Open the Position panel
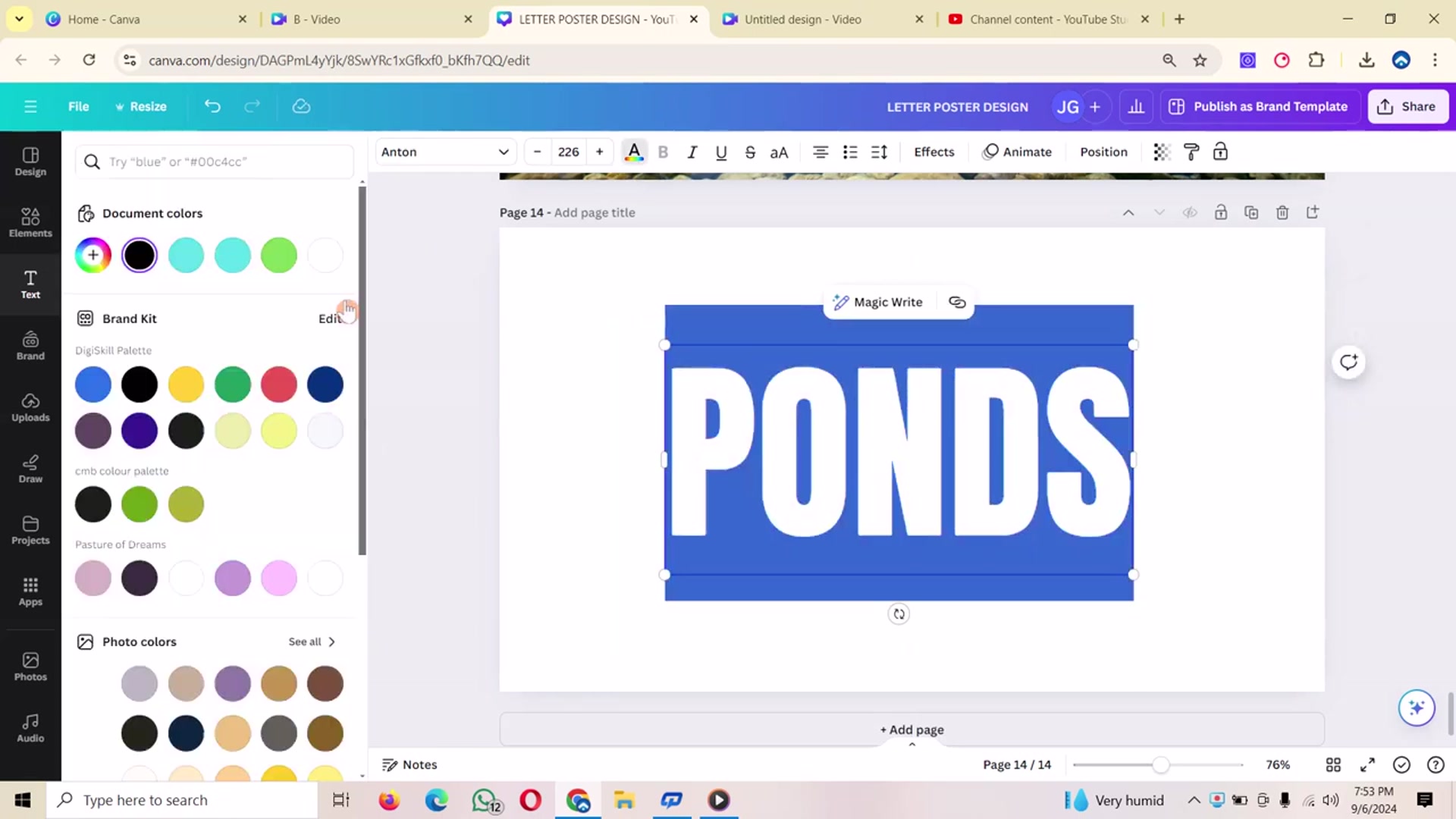 (1103, 152)
